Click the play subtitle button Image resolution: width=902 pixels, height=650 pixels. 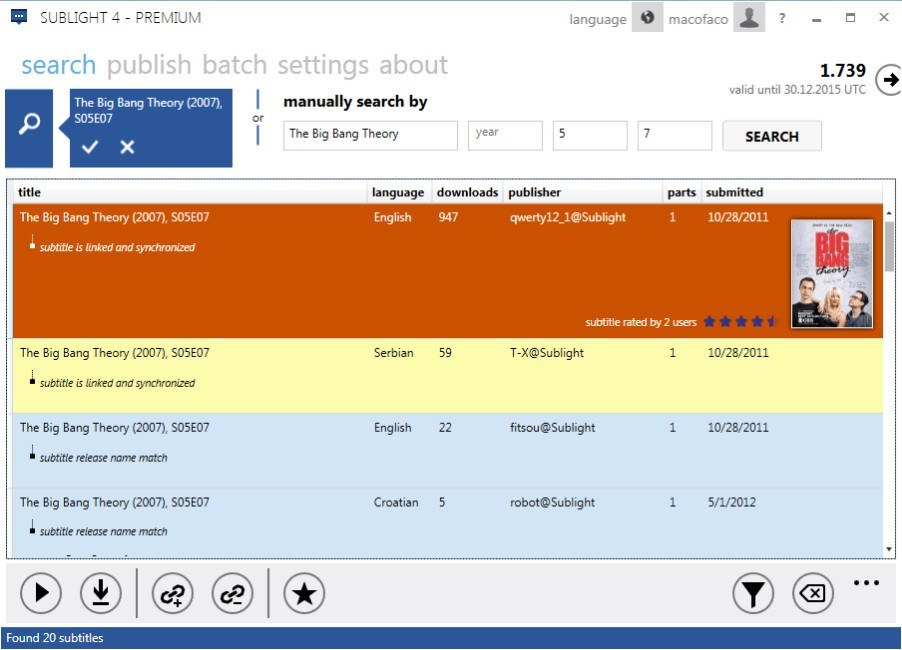tap(41, 594)
